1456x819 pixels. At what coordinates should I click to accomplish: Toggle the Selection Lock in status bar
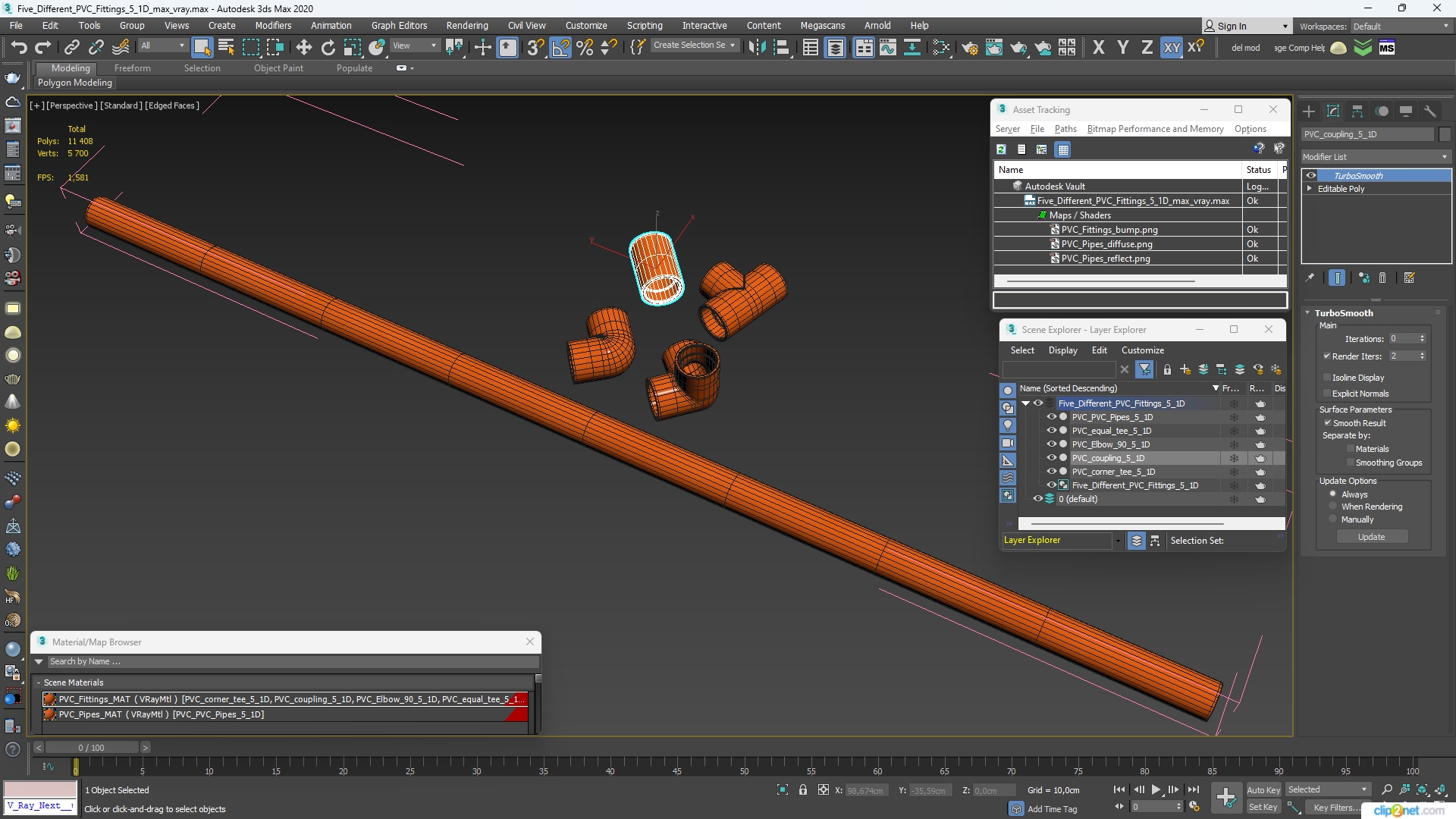[x=803, y=789]
